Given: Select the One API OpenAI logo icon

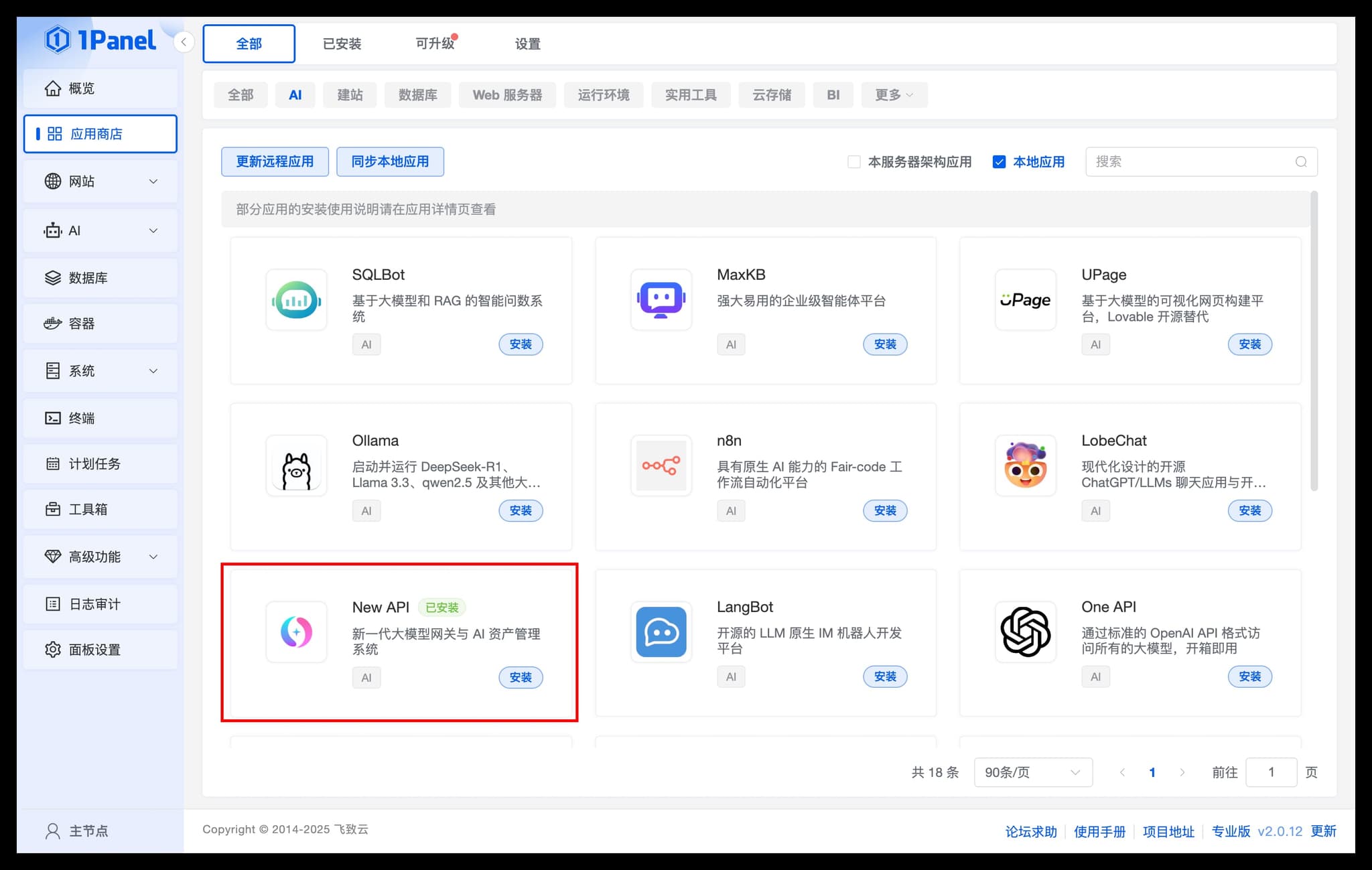Looking at the screenshot, I should (1026, 632).
